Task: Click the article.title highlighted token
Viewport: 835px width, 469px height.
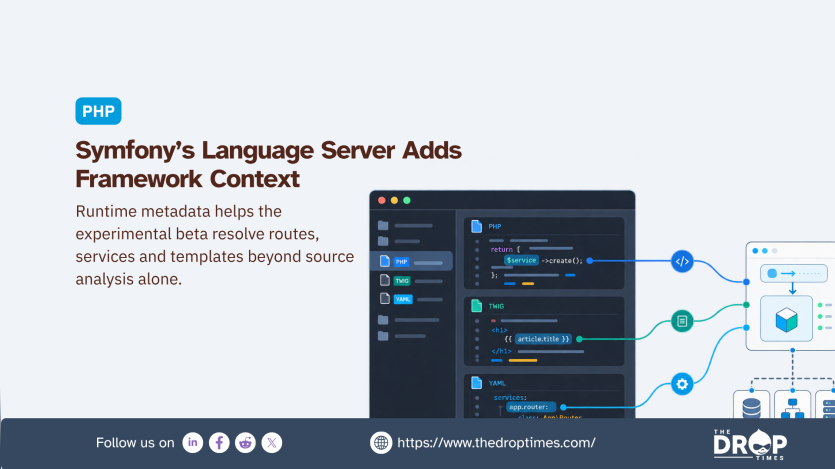Action: [543, 339]
